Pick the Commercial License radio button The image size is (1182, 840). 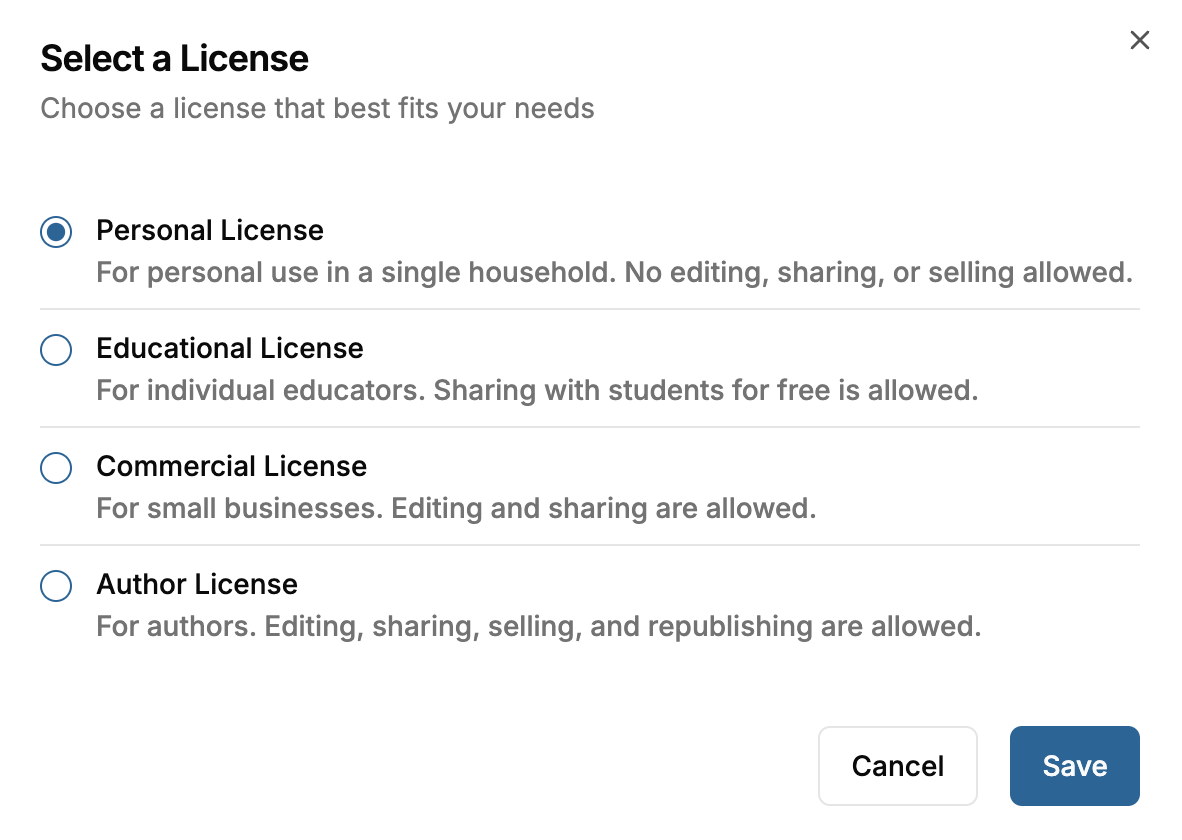click(56, 468)
